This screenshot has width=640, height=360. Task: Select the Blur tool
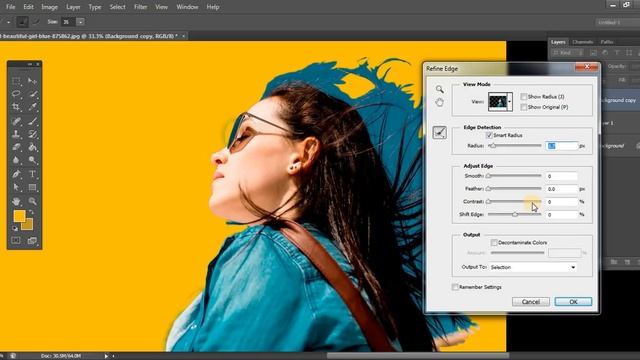point(16,160)
